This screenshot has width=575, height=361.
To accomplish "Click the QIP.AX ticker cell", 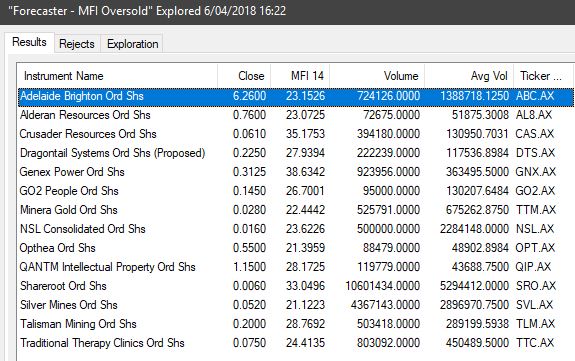I will point(534,267).
